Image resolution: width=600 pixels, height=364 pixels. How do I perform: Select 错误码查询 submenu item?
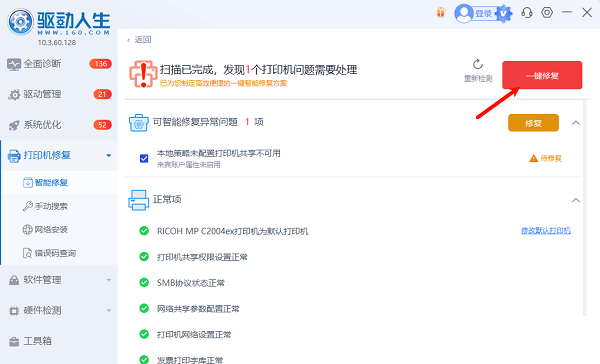pyautogui.click(x=60, y=253)
